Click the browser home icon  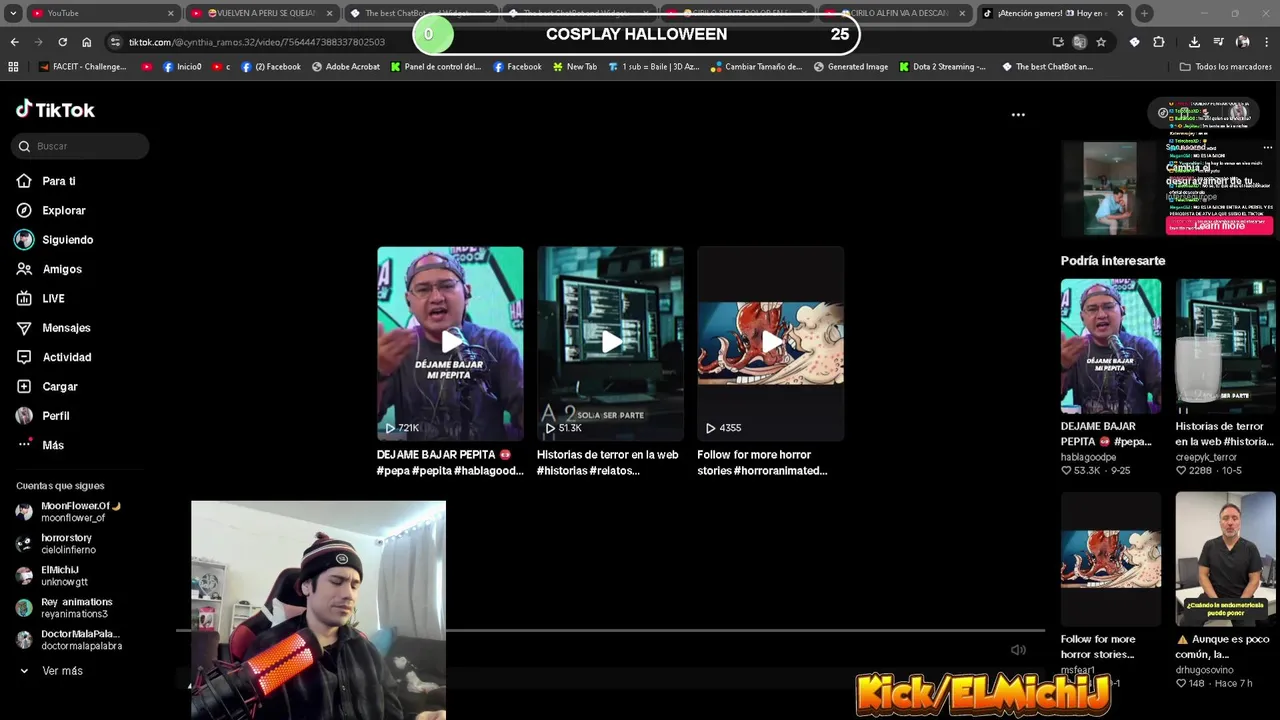click(86, 42)
